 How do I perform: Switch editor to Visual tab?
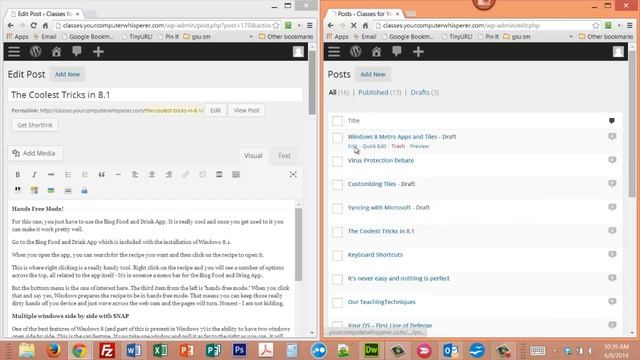(253, 156)
